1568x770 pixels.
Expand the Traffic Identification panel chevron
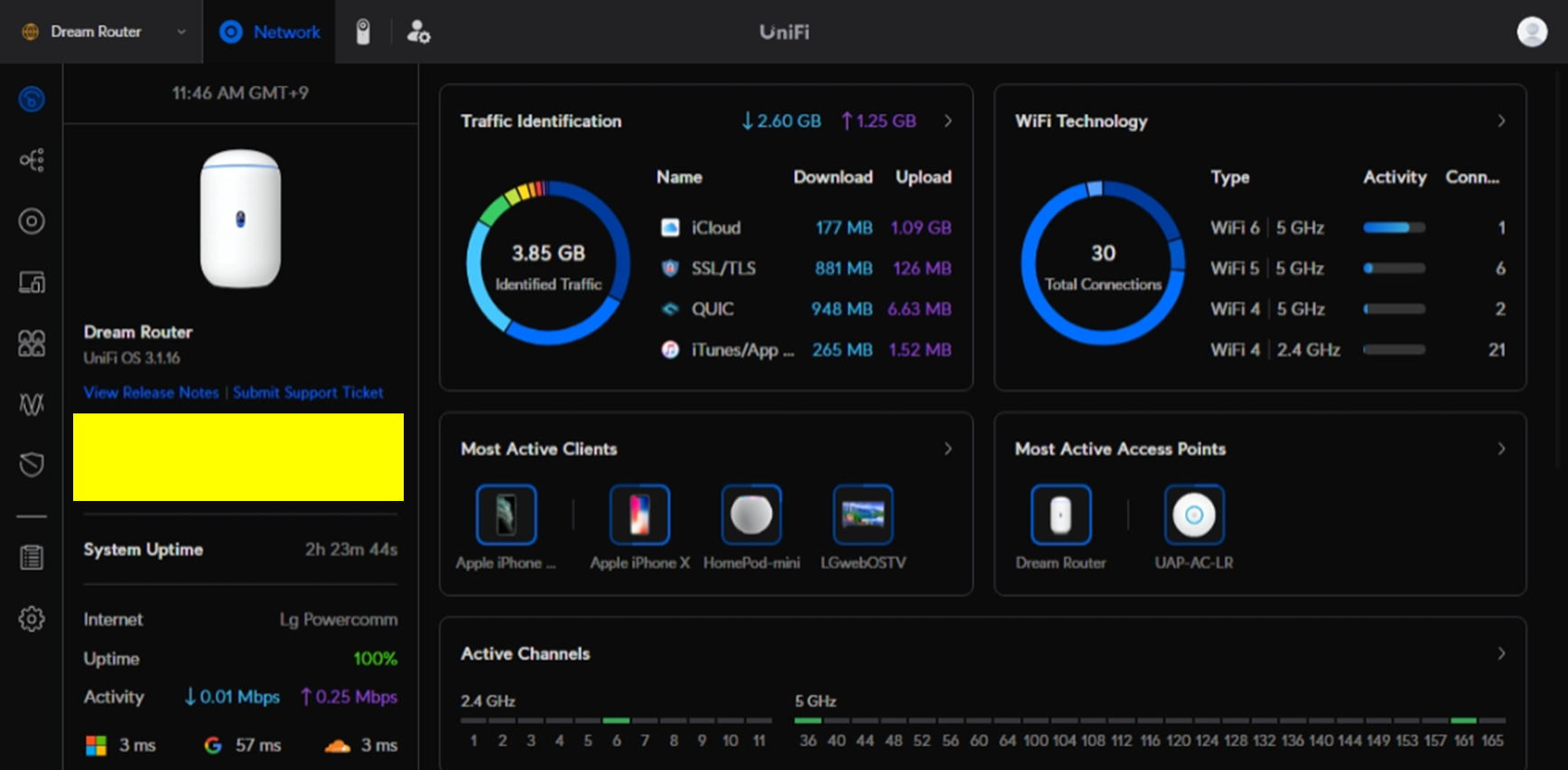pyautogui.click(x=947, y=121)
